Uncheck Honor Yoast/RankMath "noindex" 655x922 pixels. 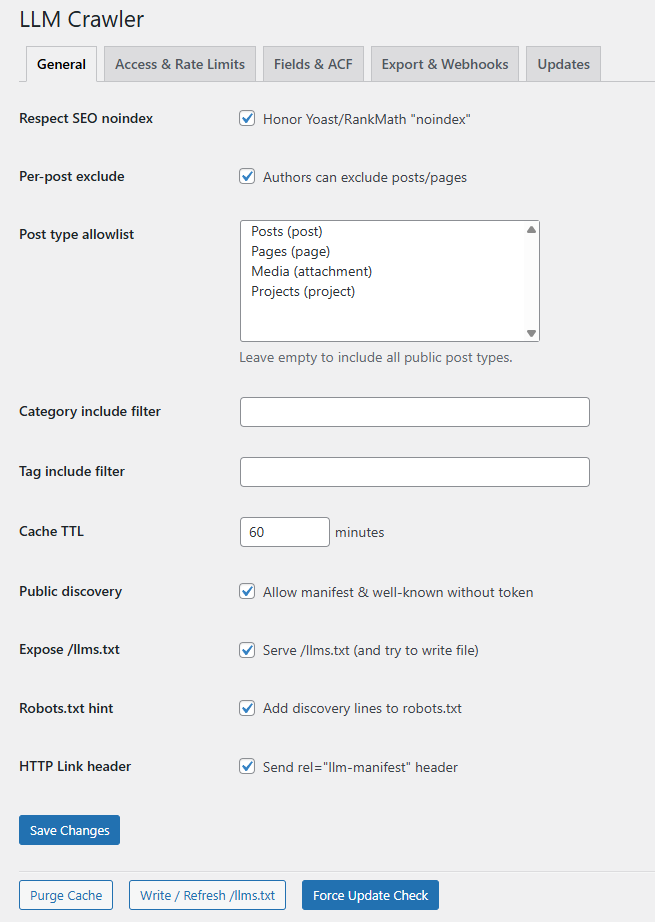click(x=247, y=118)
